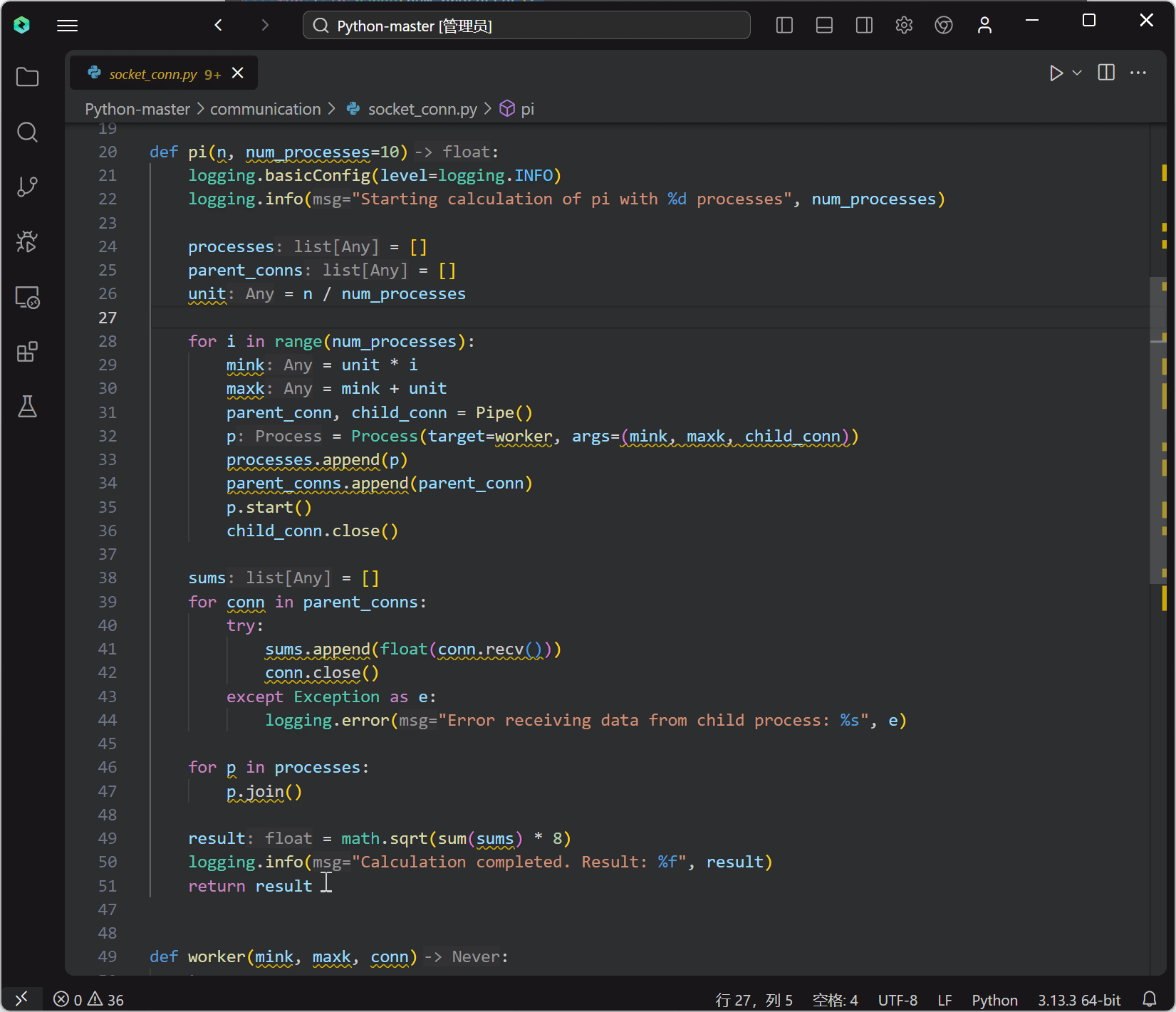The width and height of the screenshot is (1176, 1012).
Task: Close the socket_conn.py tab
Action: coord(238,73)
